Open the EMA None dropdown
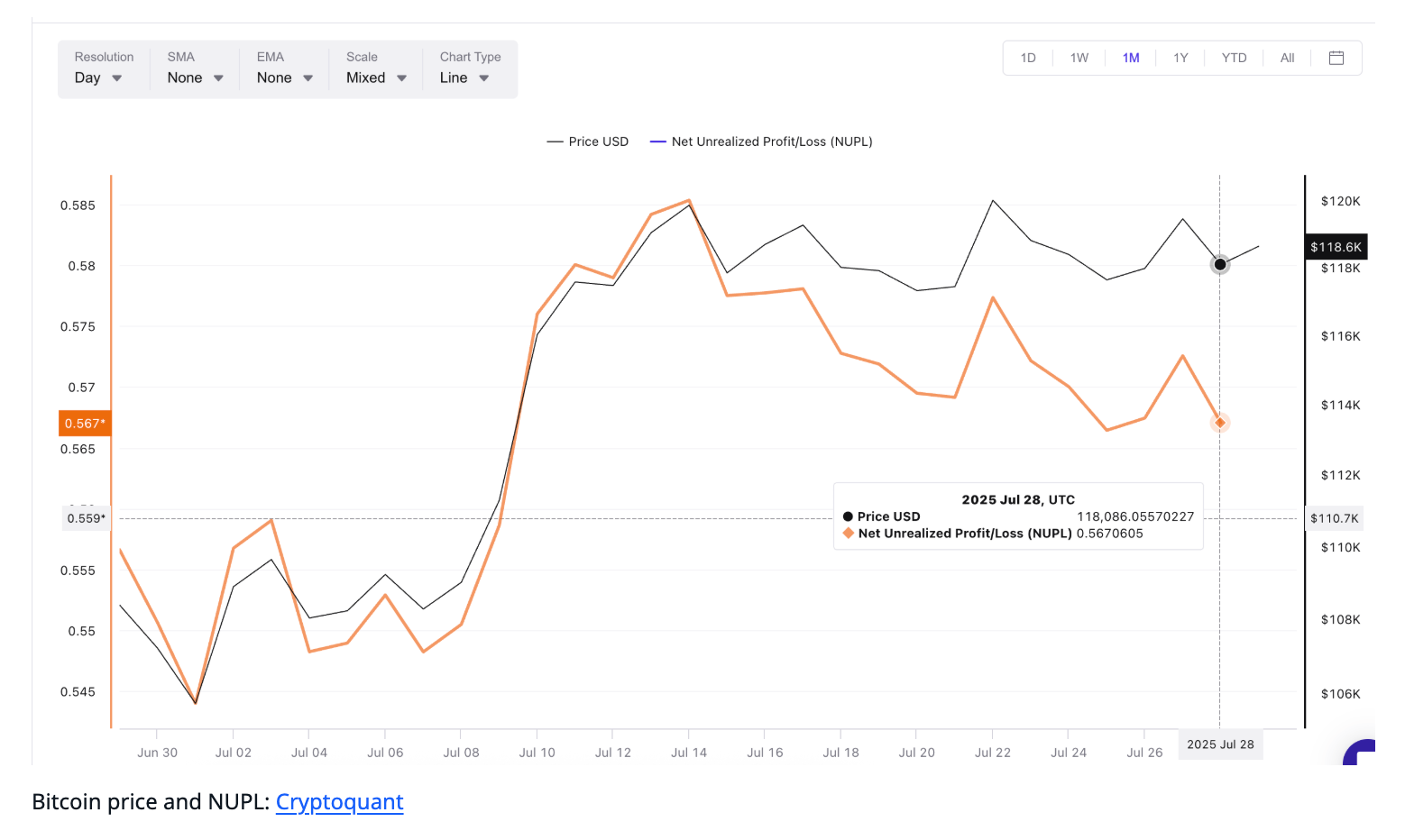 [x=284, y=78]
